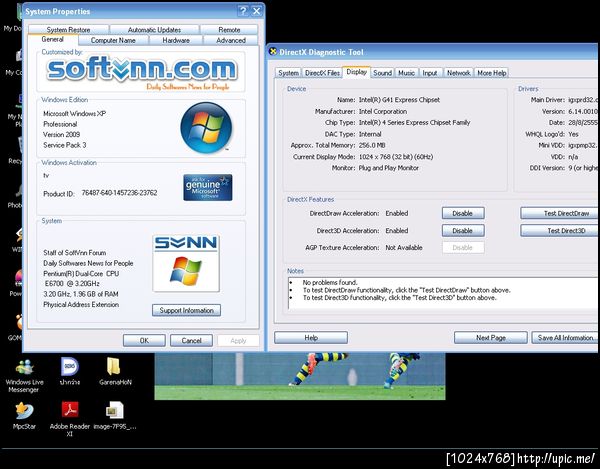Switch to DirectX System tab
The width and height of the screenshot is (600, 469).
[288, 73]
